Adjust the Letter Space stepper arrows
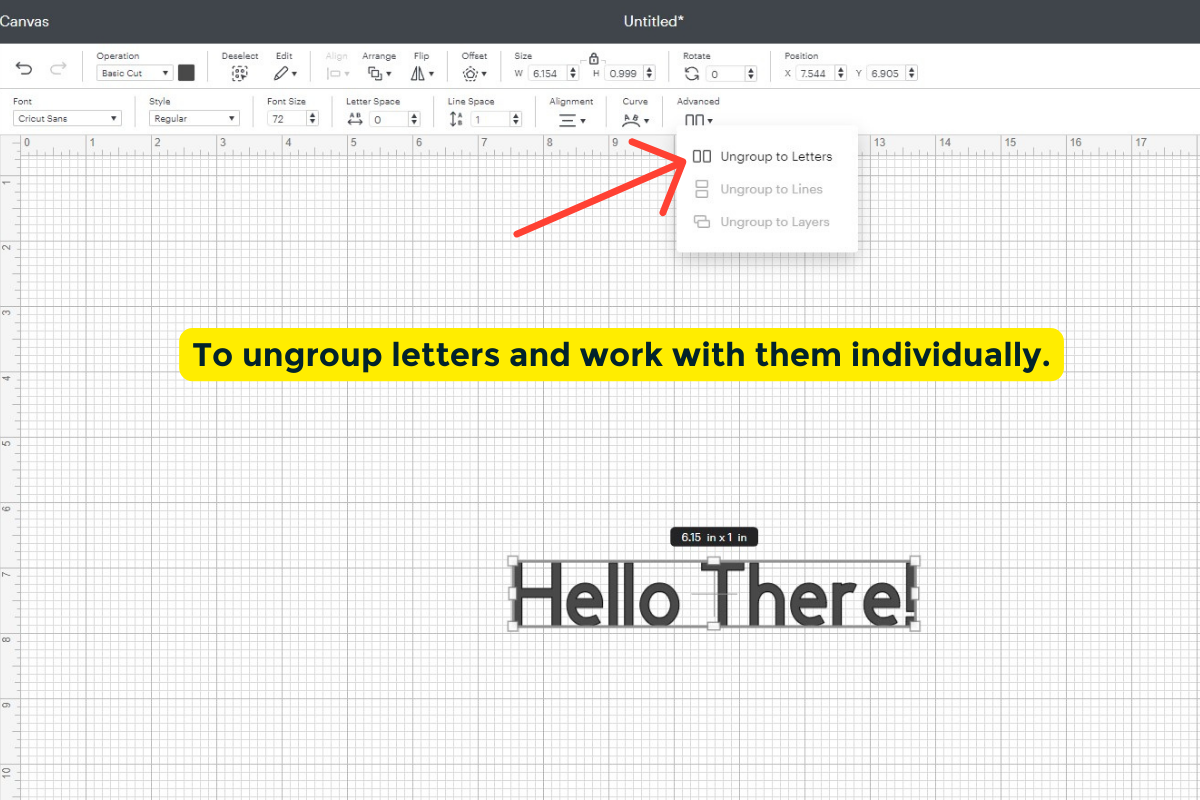 click(414, 119)
